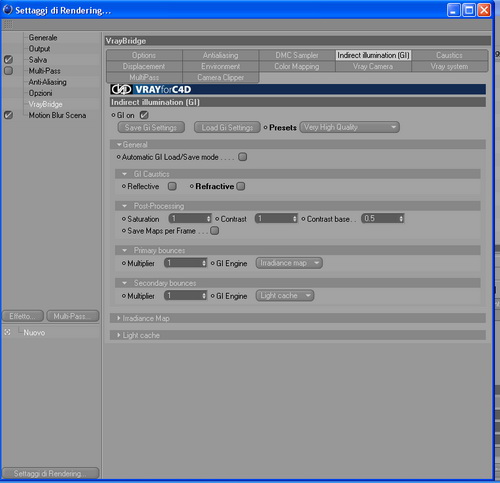Select the Nuovo render setting entry
The image size is (500, 483).
34,332
